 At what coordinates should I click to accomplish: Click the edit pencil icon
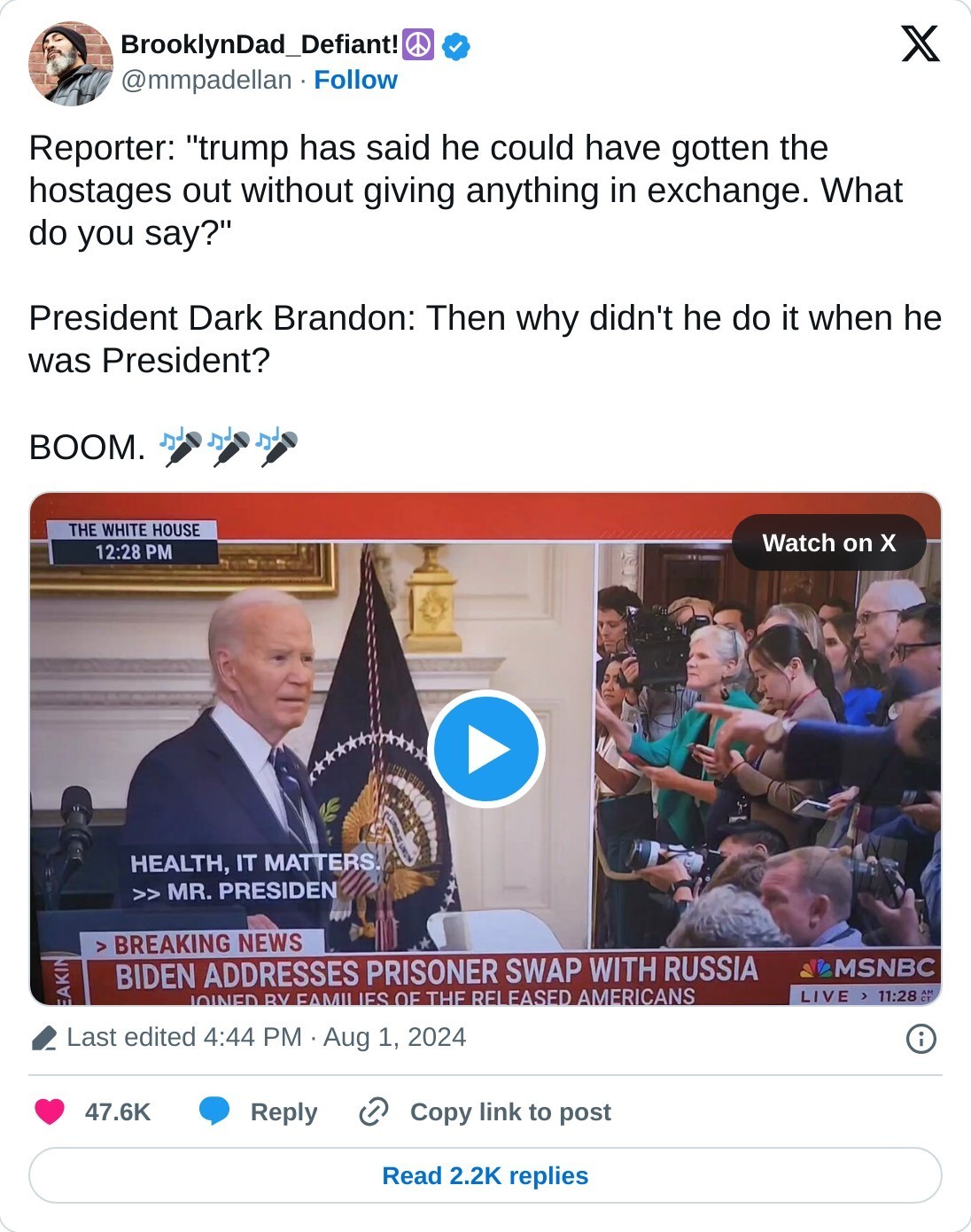click(x=44, y=1038)
